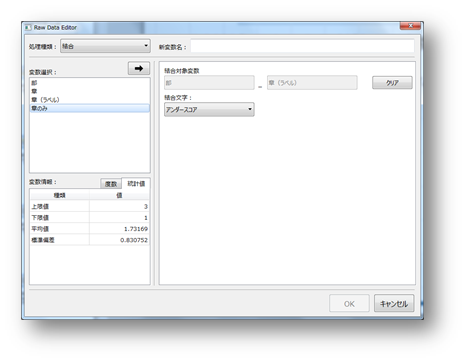Click the first 結合対象変数 field showing 部
466x362 pixels.
point(209,83)
